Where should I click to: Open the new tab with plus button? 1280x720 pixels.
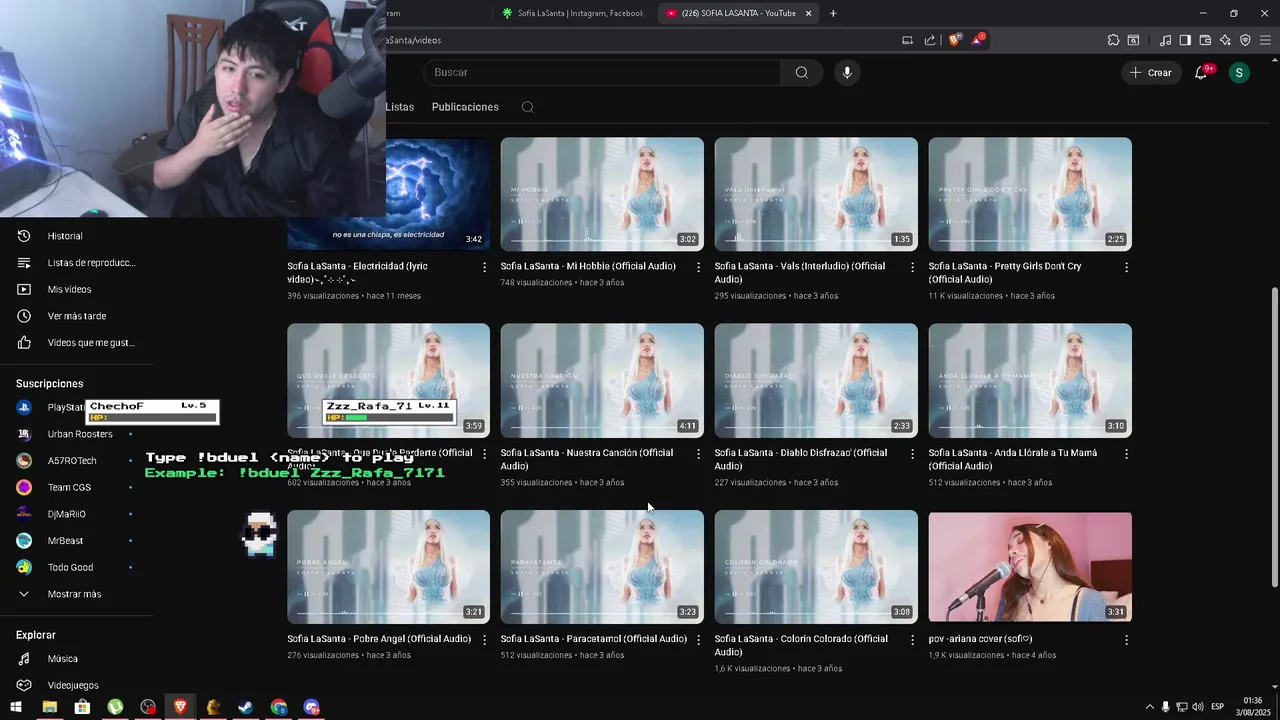coord(833,13)
